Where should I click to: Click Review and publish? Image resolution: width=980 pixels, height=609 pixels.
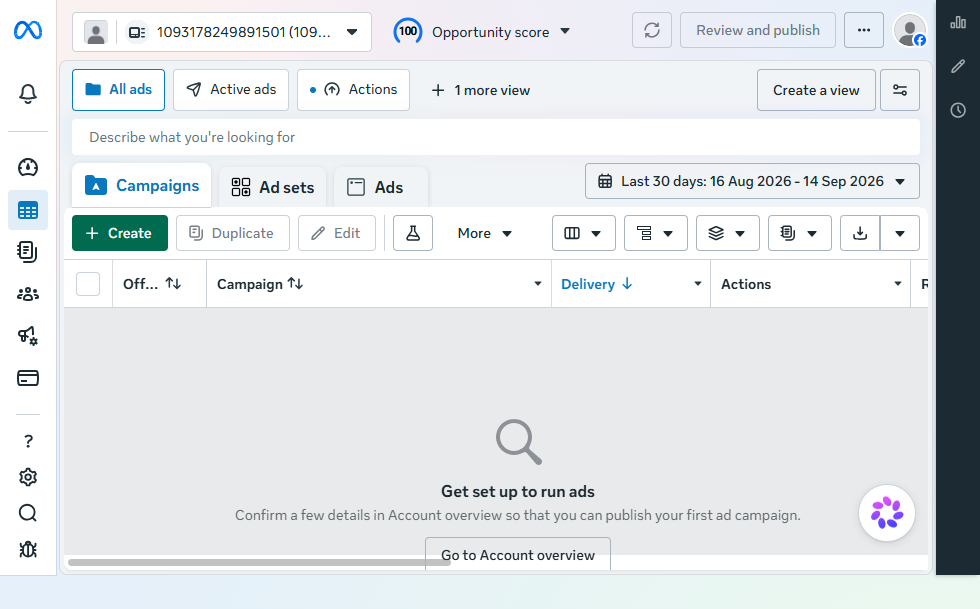758,30
